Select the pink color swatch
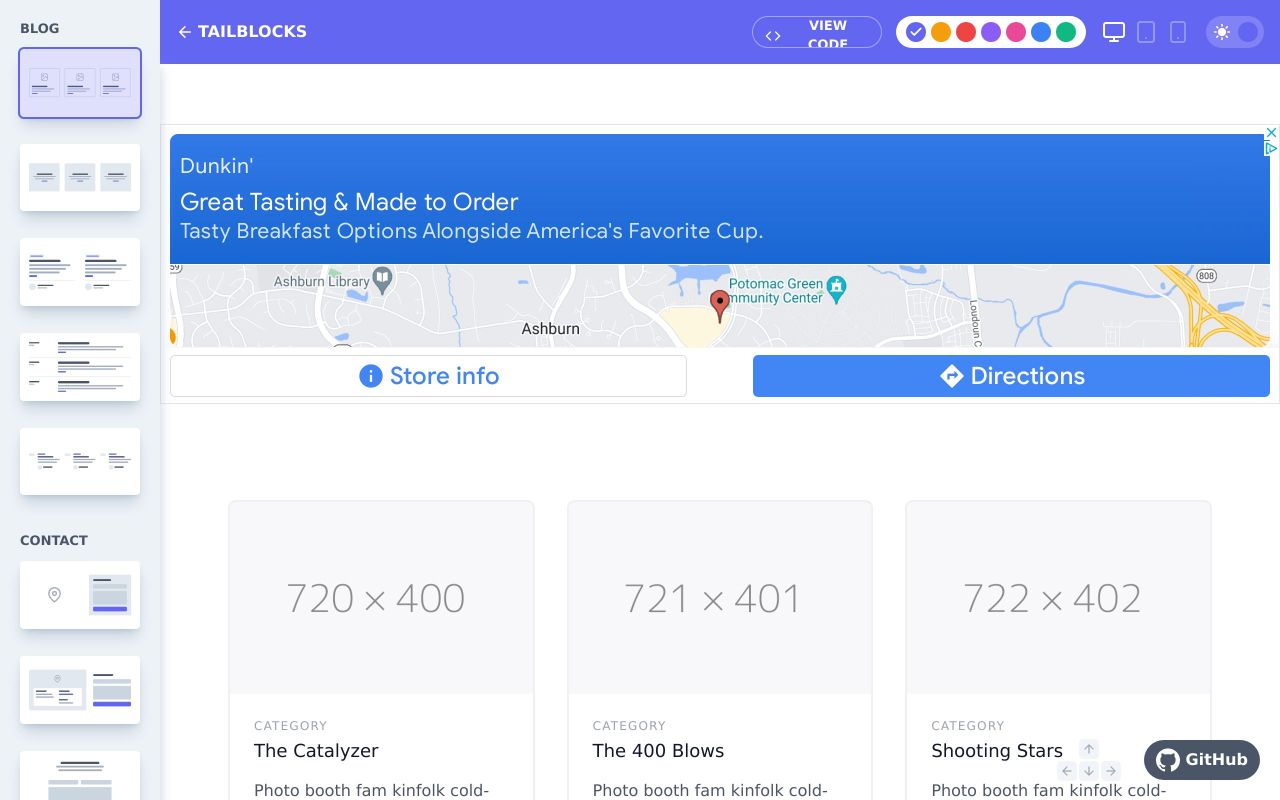 pos(1016,32)
